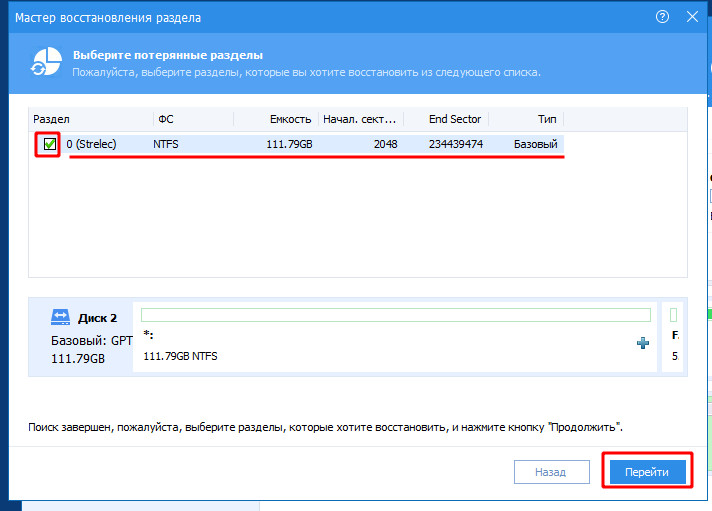Go back with the Назад button

point(549,471)
